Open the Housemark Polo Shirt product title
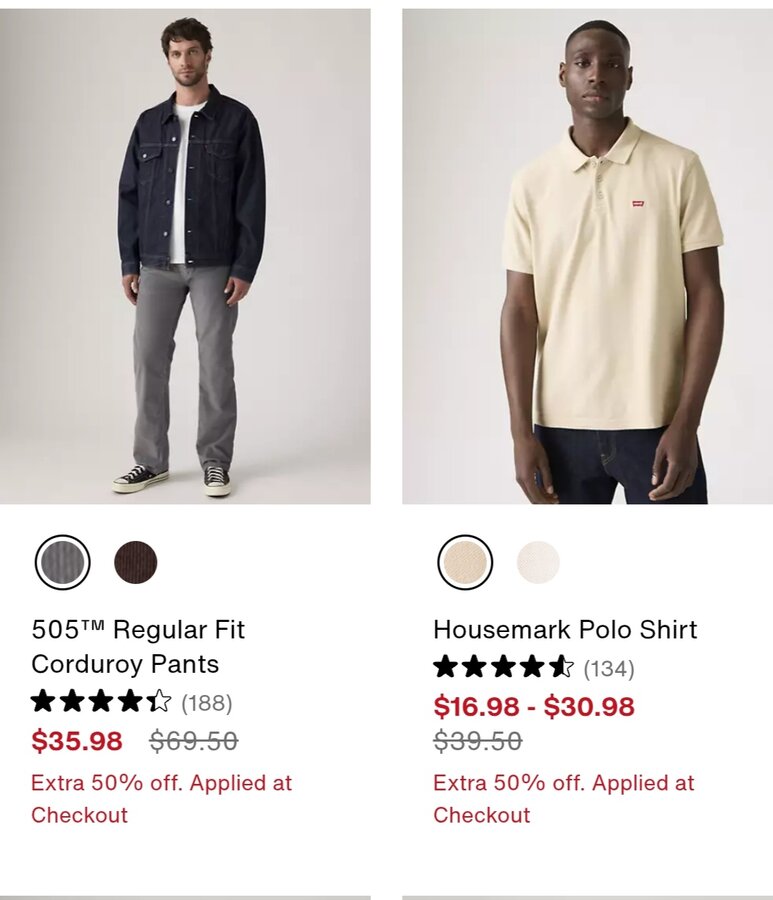The image size is (773, 900). pos(565,630)
